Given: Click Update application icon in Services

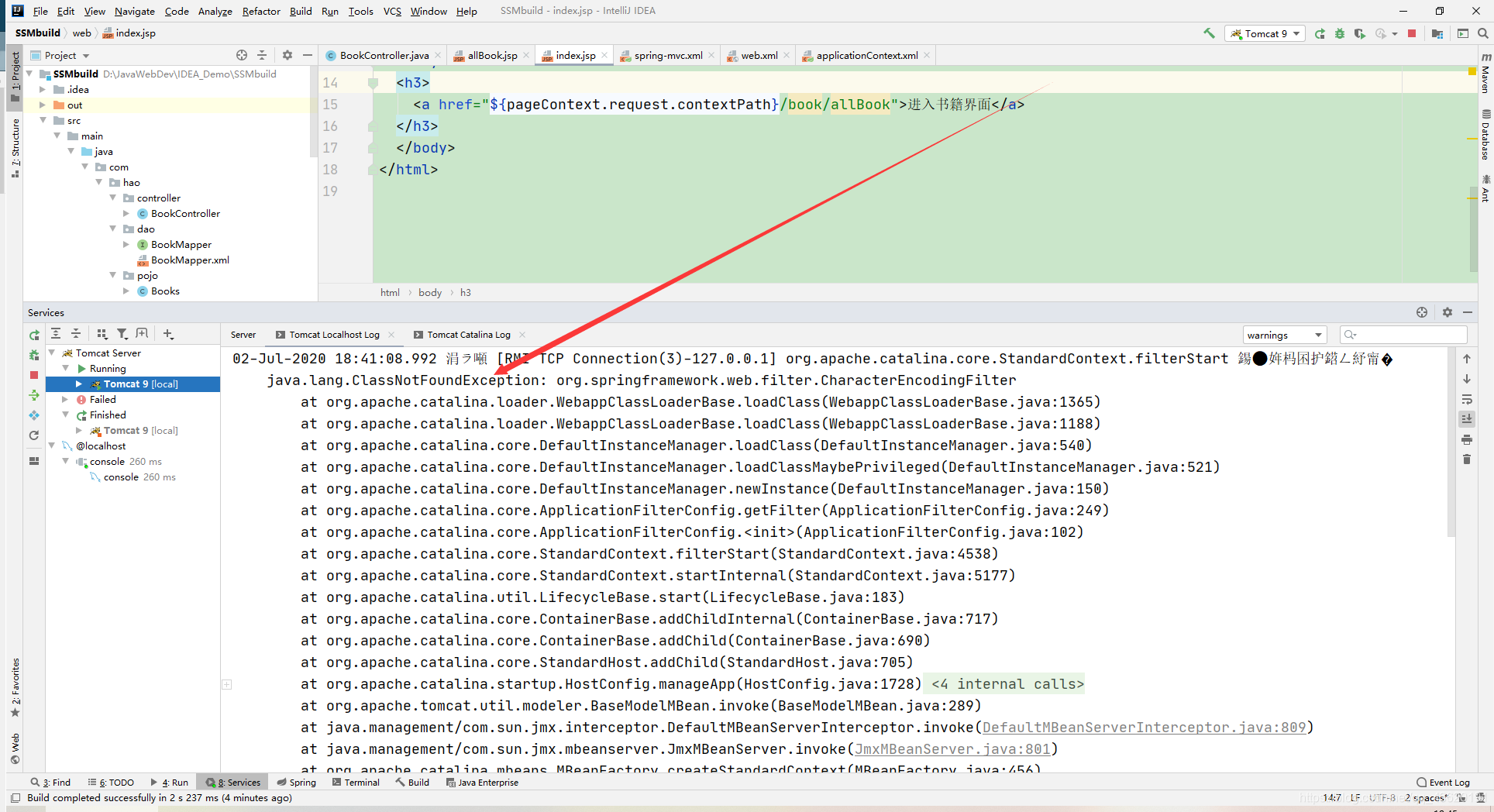Looking at the screenshot, I should point(34,415).
